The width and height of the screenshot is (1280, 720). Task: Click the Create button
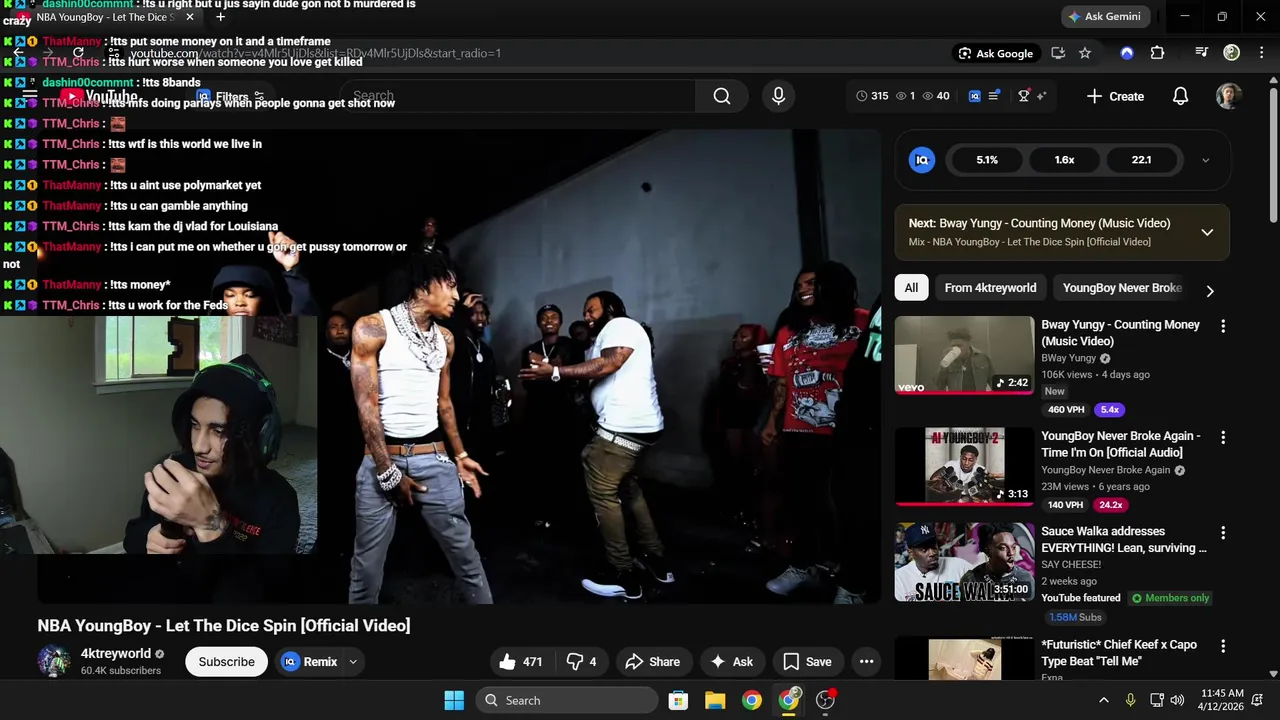click(1115, 96)
